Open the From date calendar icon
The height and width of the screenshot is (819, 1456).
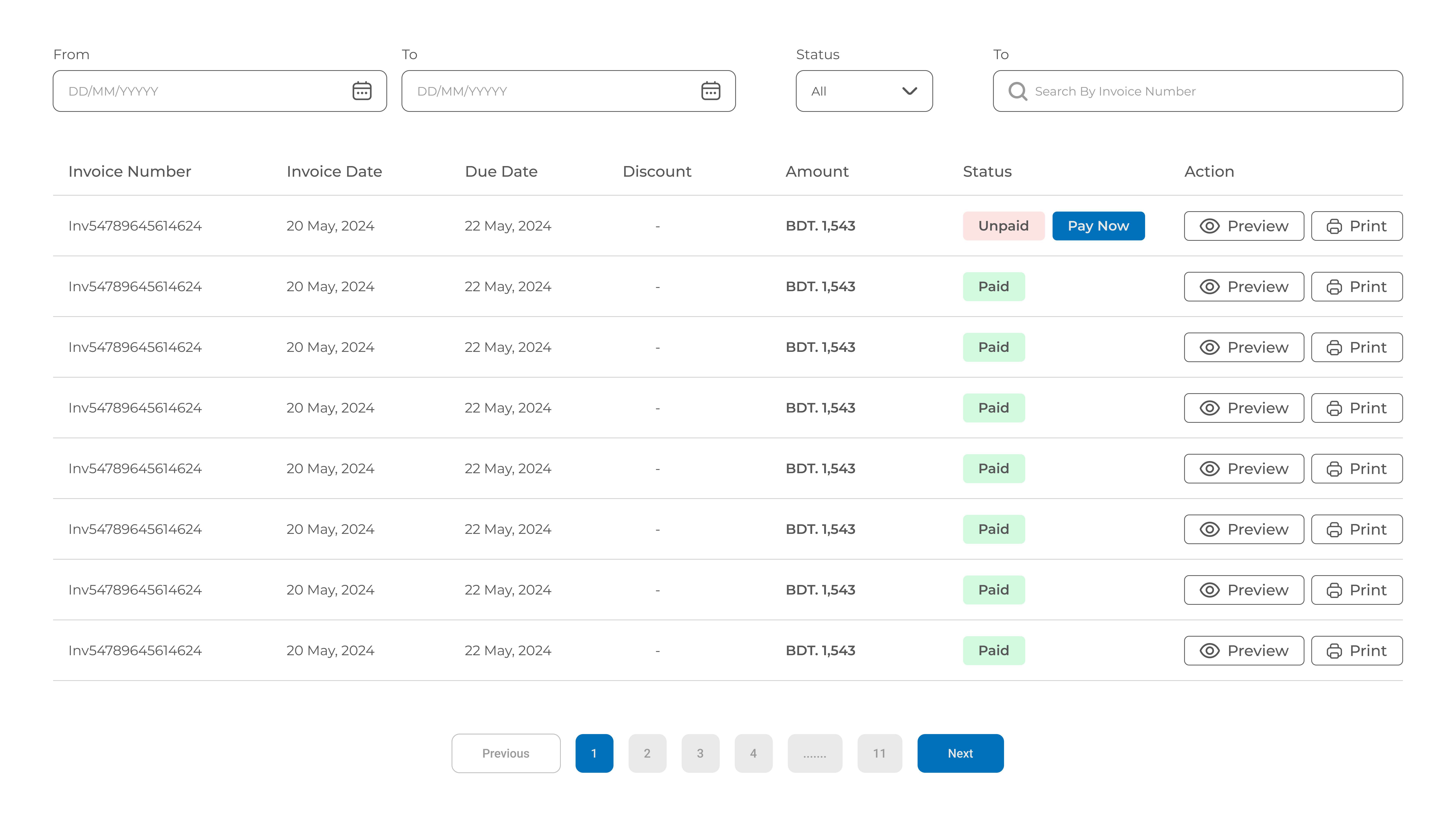[362, 91]
